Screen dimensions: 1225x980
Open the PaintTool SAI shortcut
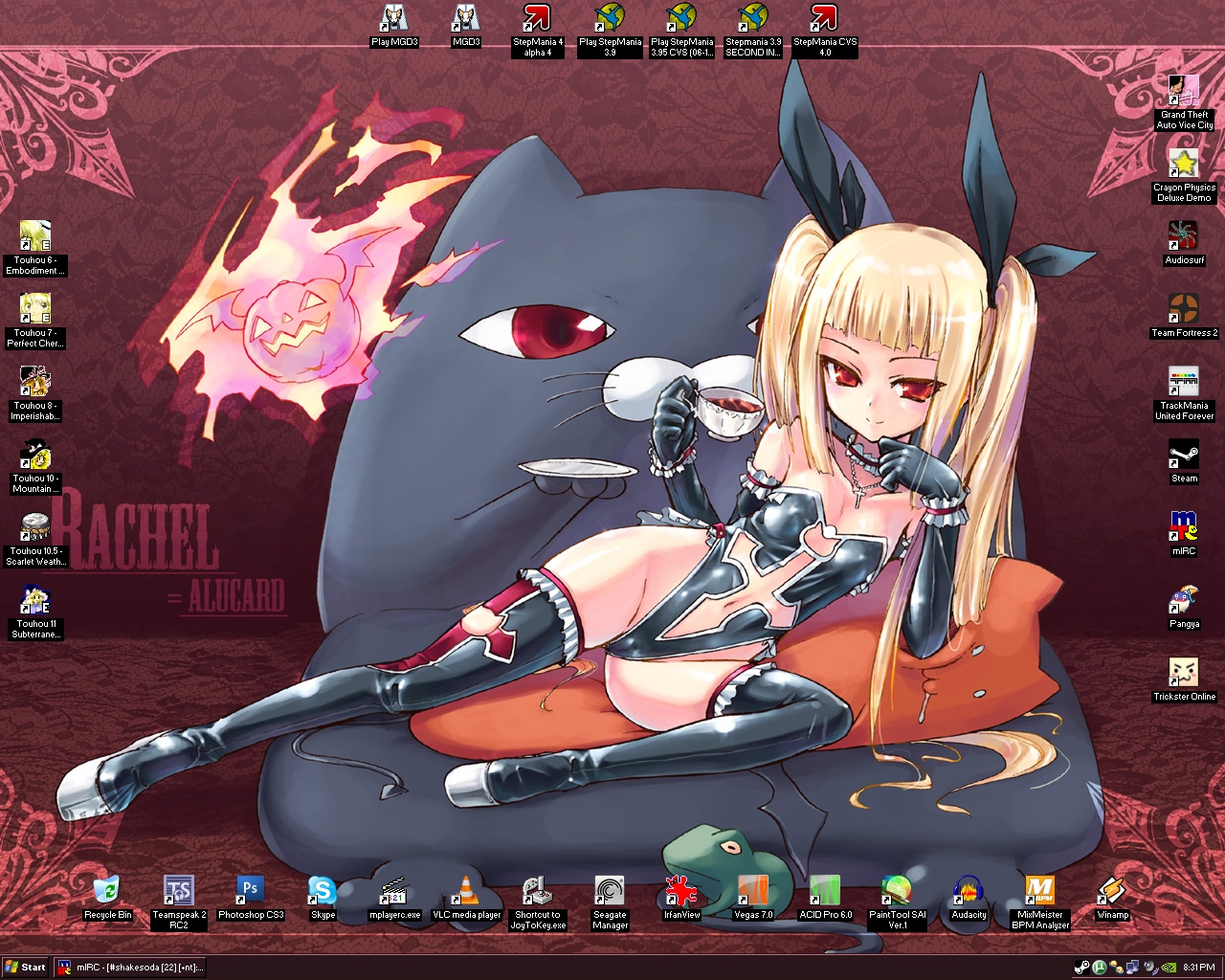[x=897, y=890]
